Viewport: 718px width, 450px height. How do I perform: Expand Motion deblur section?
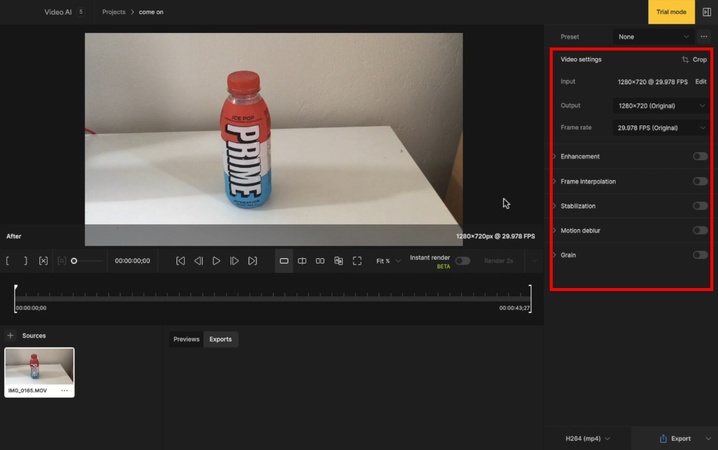click(x=554, y=230)
